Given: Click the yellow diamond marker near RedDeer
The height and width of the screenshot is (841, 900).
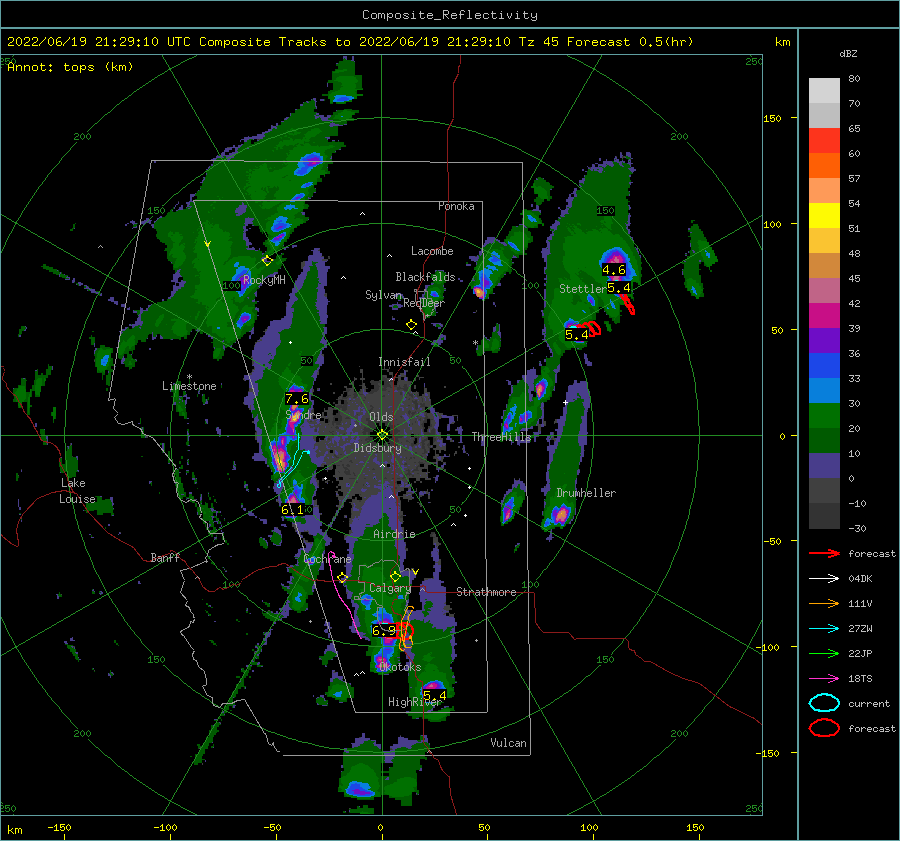Looking at the screenshot, I should (x=411, y=325).
